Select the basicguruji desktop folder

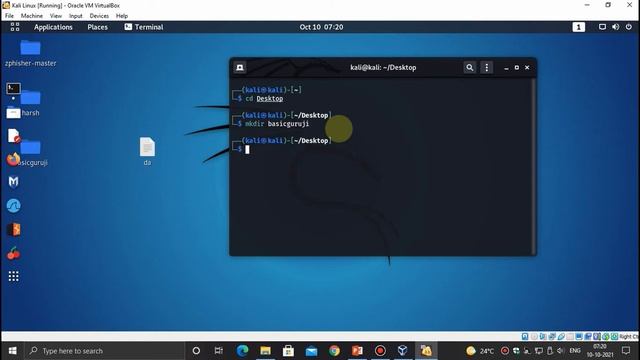pyautogui.click(x=31, y=153)
